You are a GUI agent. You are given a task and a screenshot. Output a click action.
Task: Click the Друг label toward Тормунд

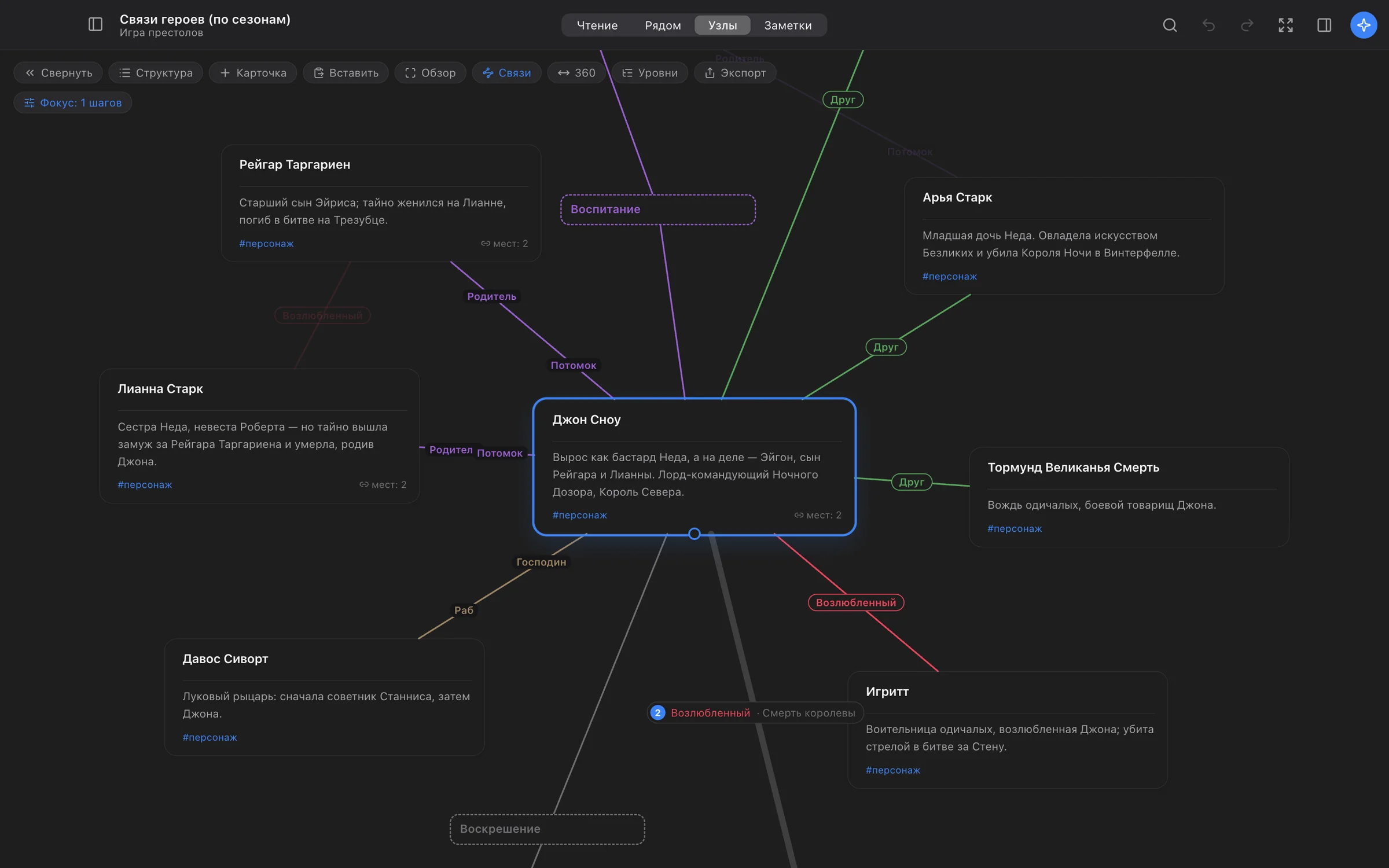(x=911, y=482)
